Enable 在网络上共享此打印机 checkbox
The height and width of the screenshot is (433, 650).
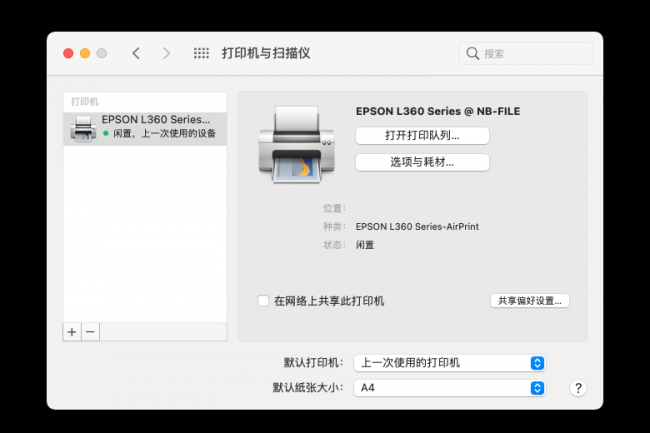coord(263,300)
